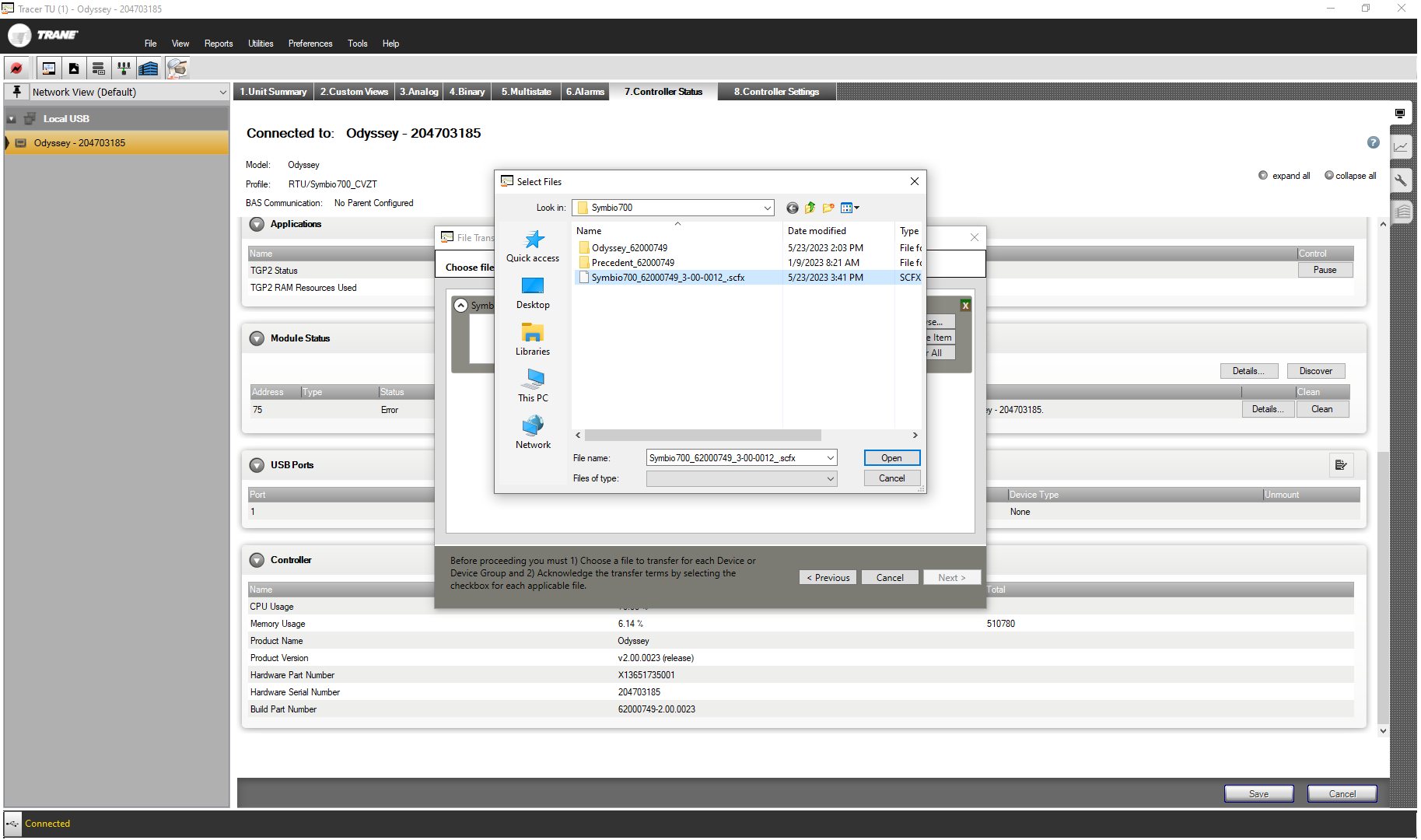Click expand all toggle
Screen dimensions: 1421x840
pos(1284,176)
